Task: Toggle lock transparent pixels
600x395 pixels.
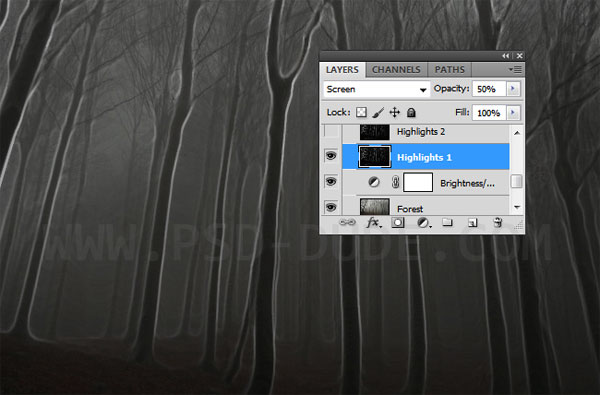Action: point(361,113)
